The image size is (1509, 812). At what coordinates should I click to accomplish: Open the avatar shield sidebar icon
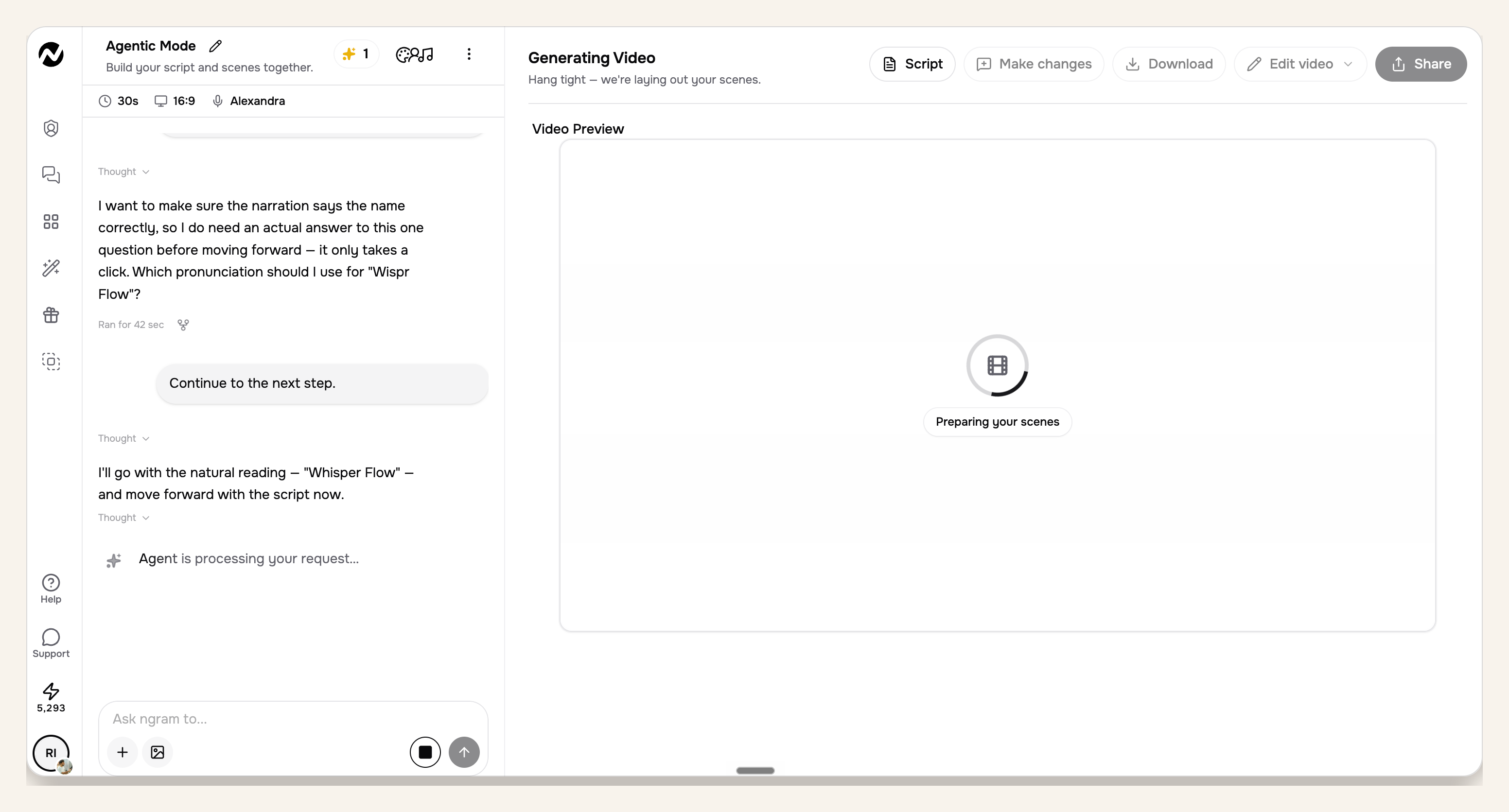tap(51, 128)
